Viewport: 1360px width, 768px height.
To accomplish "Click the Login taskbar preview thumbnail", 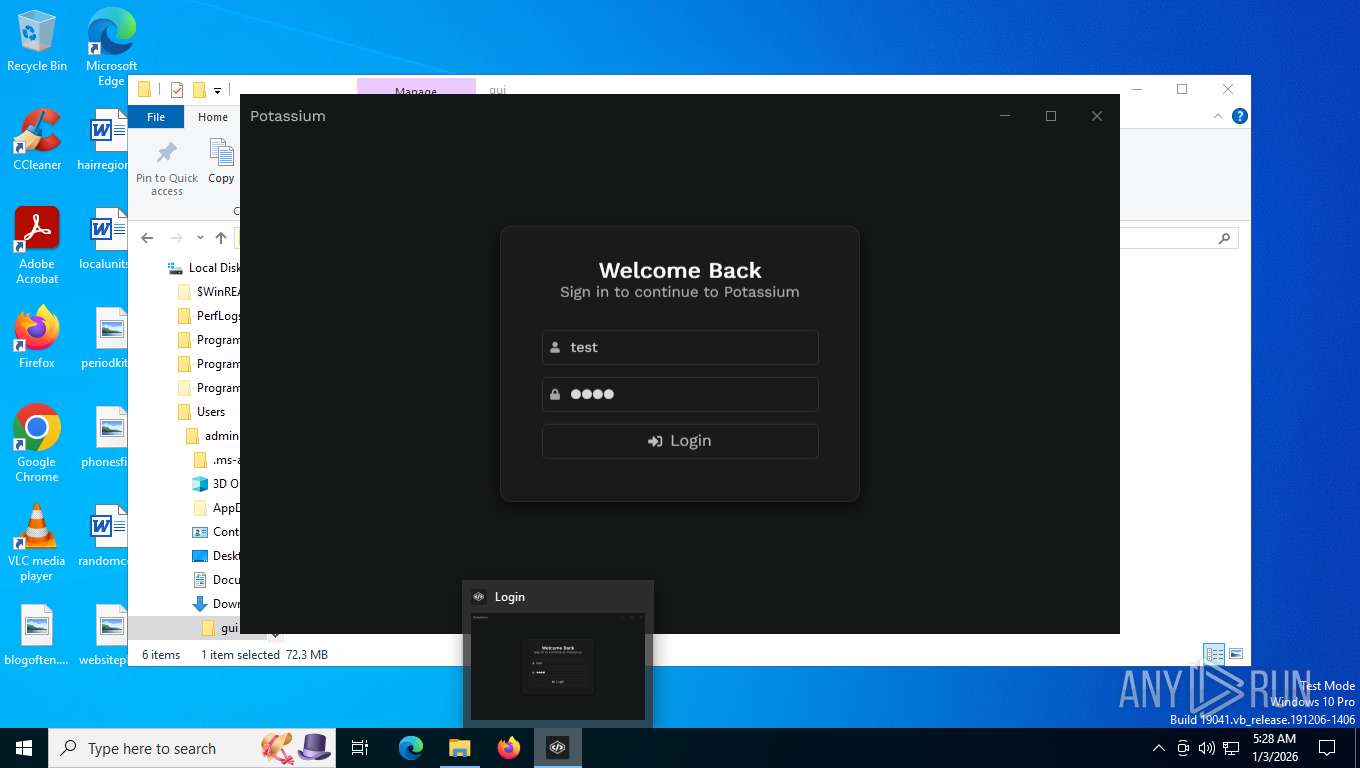I will point(558,665).
